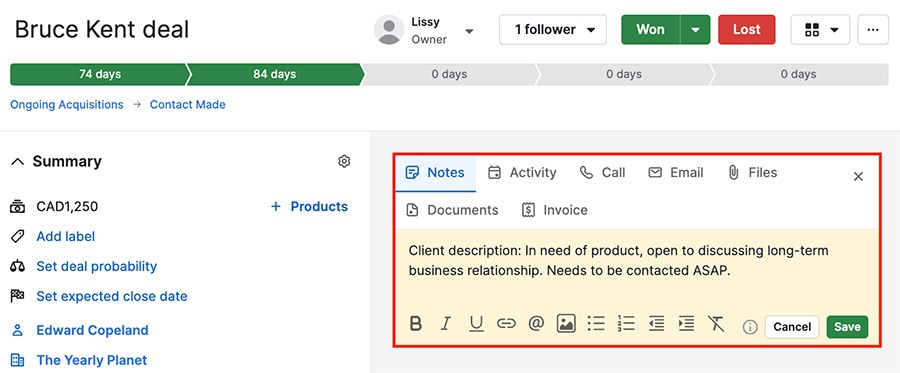
Task: Open the Invoice tab
Action: tap(554, 210)
